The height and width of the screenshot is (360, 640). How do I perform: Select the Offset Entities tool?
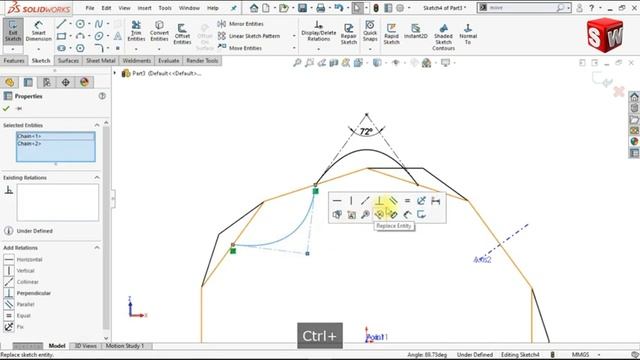pos(182,34)
